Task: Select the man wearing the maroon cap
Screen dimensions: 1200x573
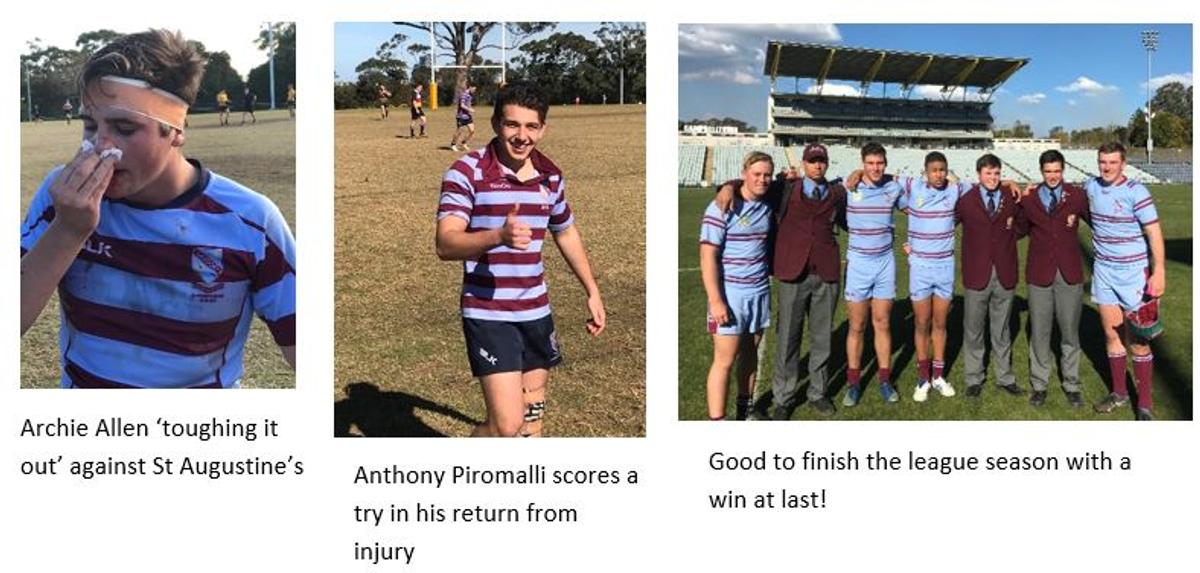Action: (x=809, y=279)
